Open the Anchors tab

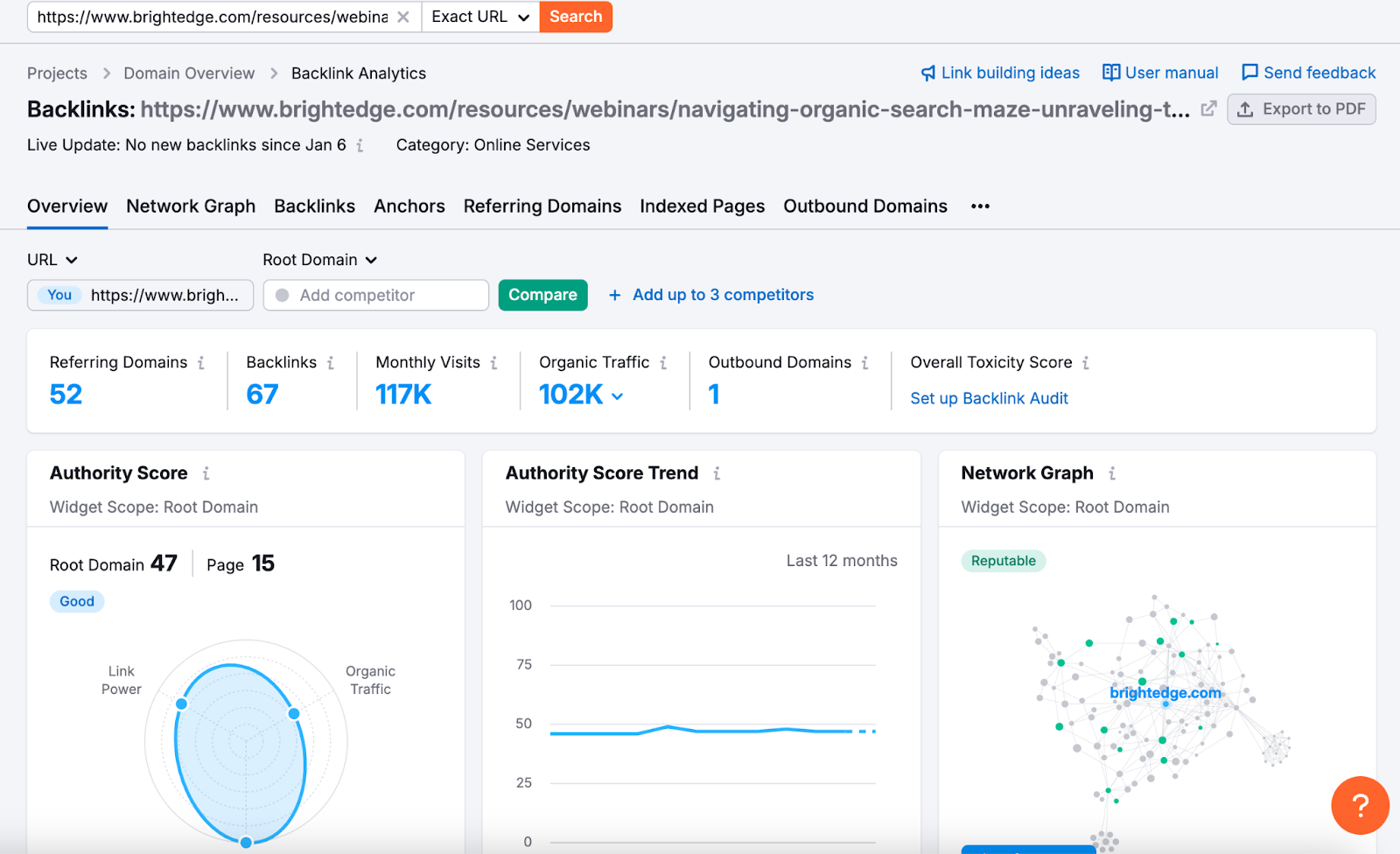[409, 206]
